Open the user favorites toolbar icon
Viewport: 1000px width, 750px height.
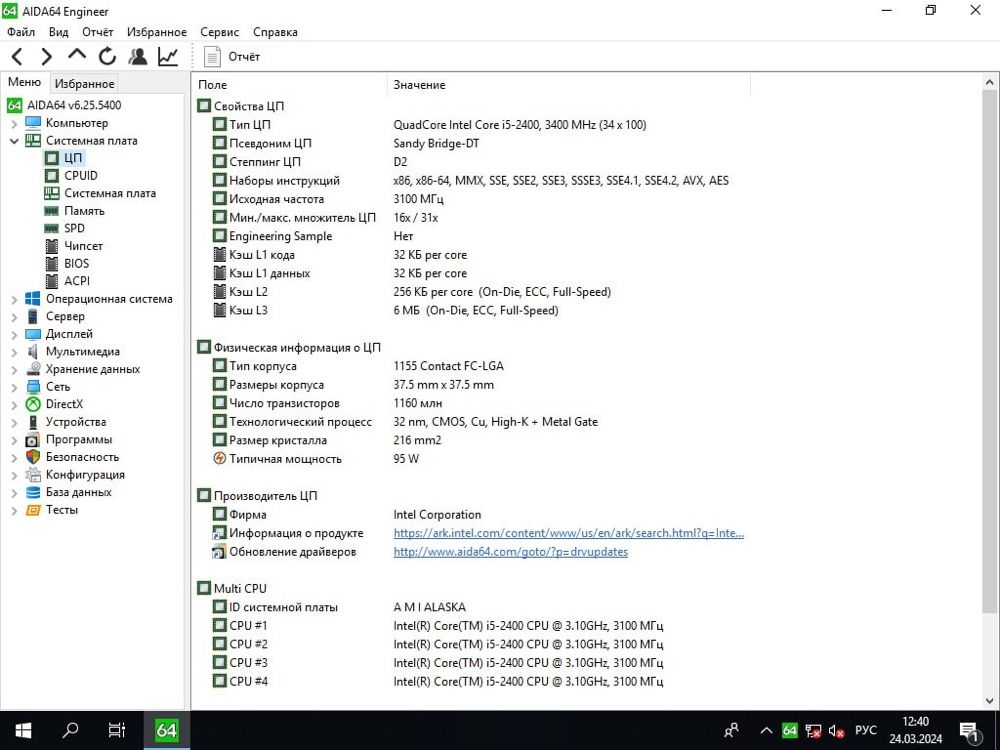click(x=137, y=57)
